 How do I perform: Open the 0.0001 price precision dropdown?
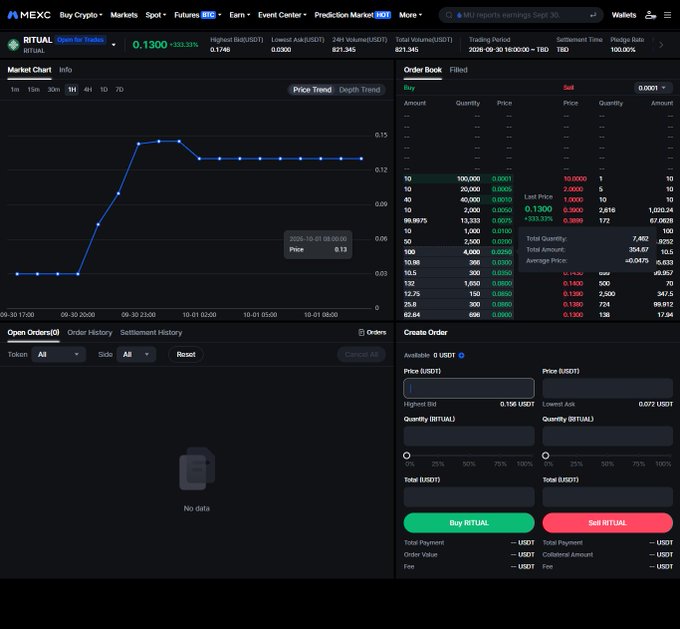tap(653, 88)
